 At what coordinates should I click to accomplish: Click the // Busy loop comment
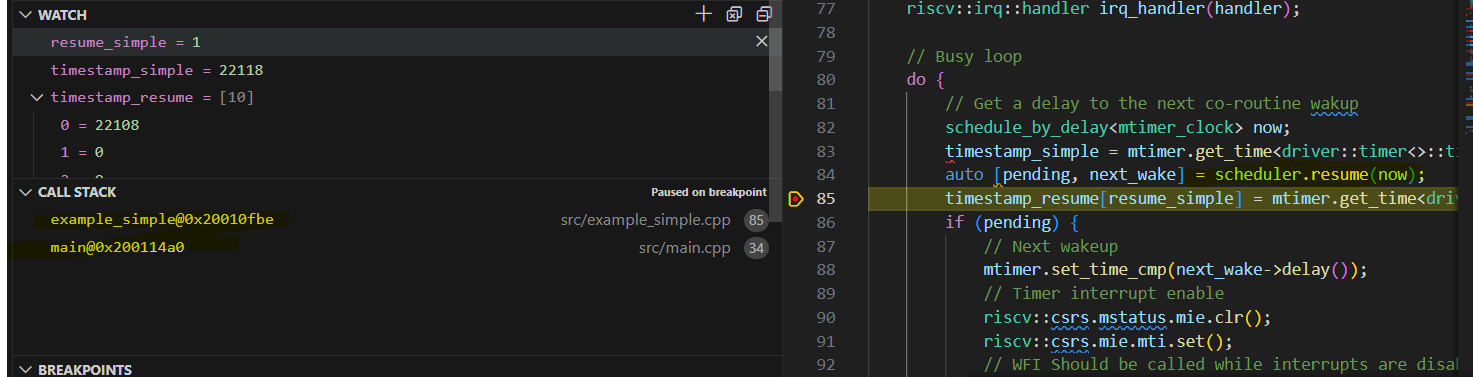(964, 56)
